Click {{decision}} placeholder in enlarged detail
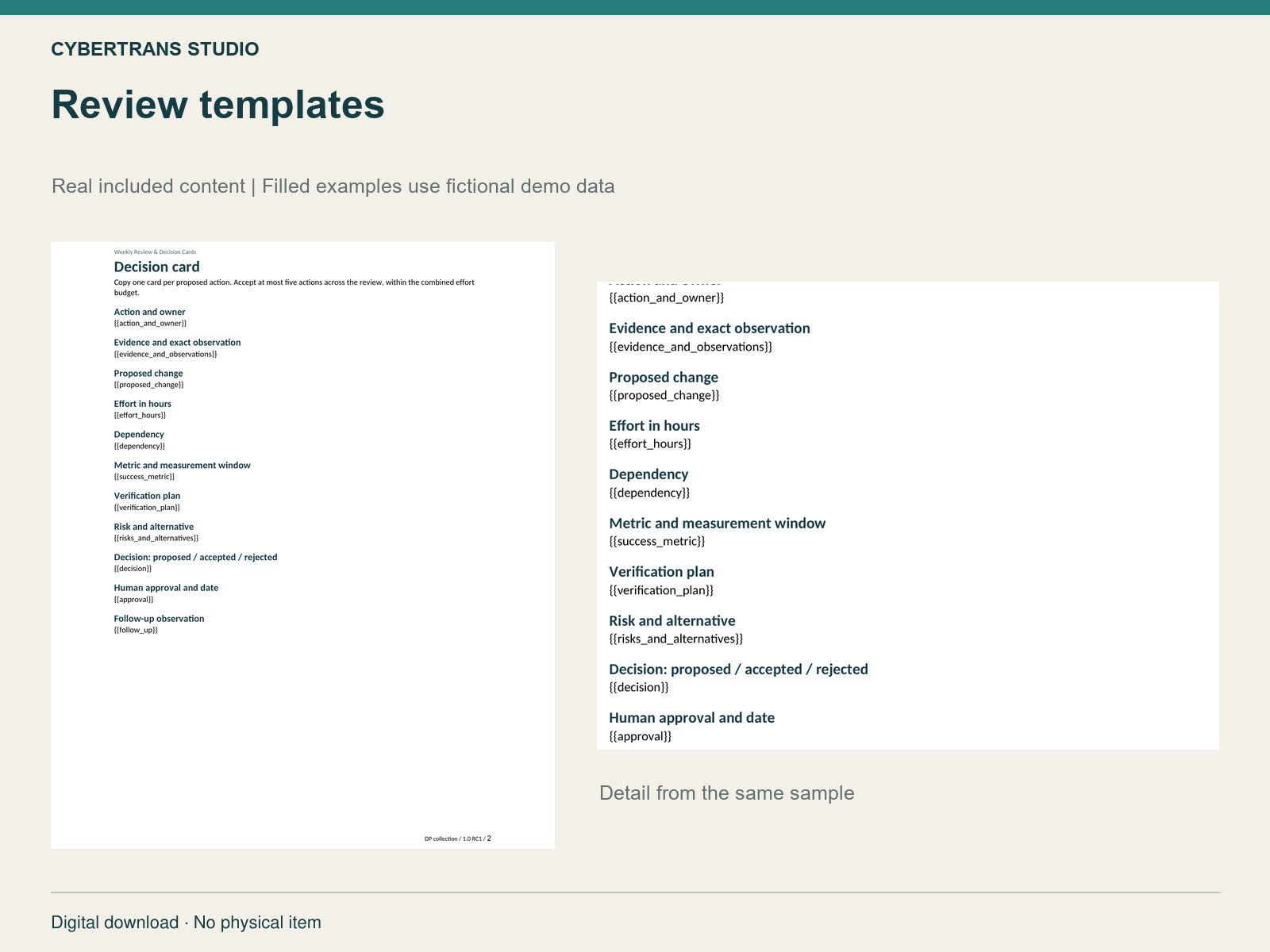The image size is (1270, 952). click(x=639, y=687)
